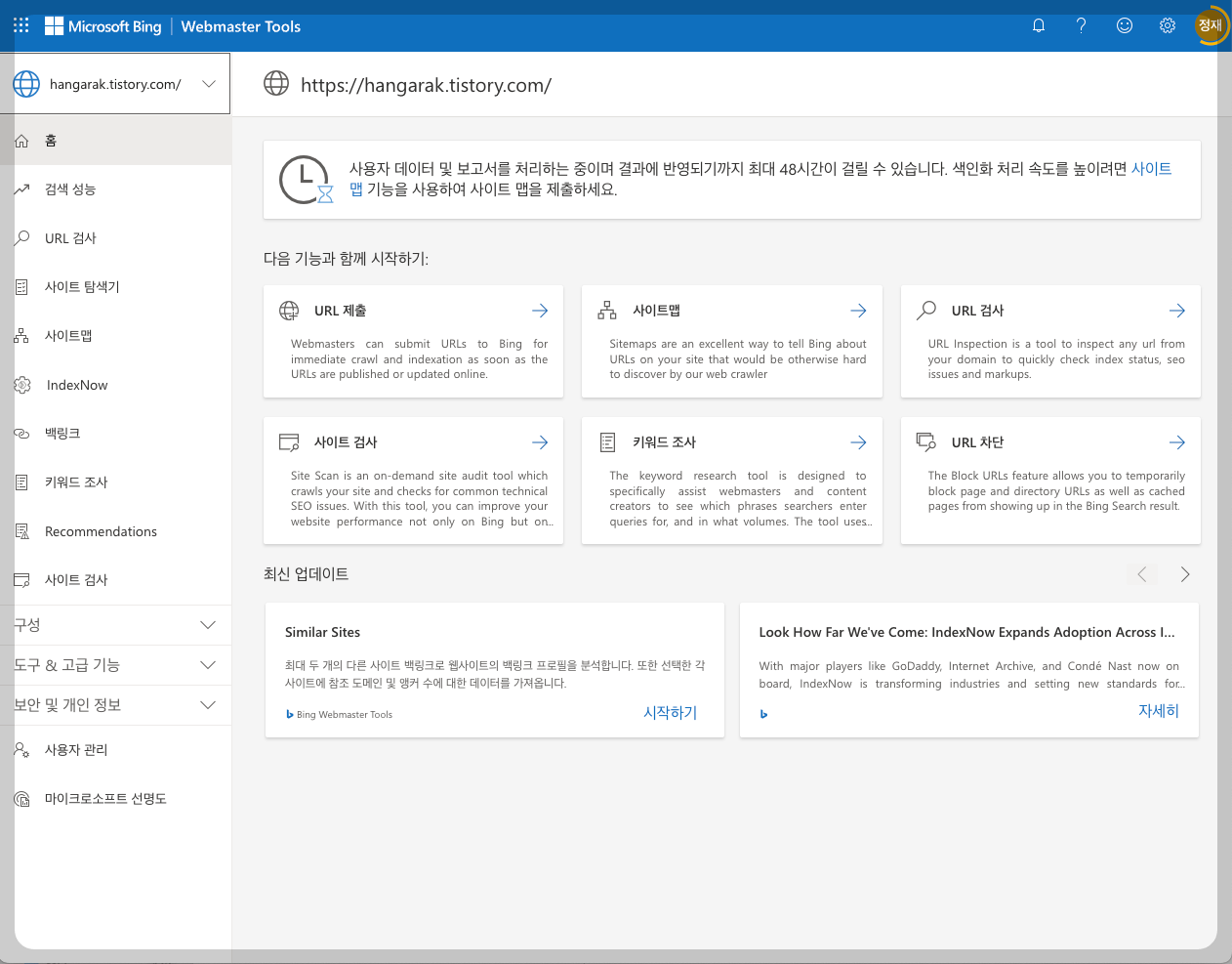The height and width of the screenshot is (964, 1232).
Task: Expand the 구성 section
Action: click(x=115, y=625)
